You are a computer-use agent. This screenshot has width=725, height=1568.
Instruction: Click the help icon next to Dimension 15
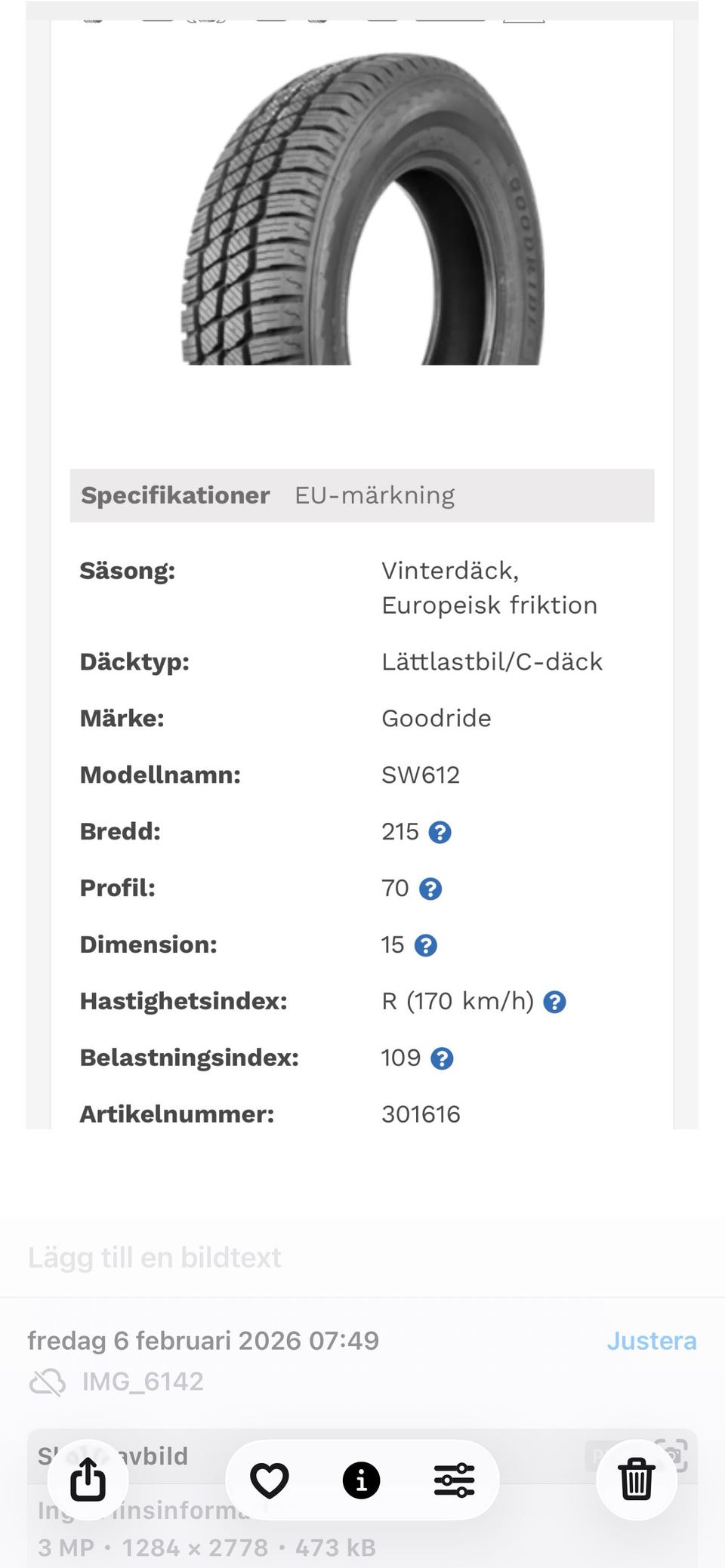coord(426,945)
